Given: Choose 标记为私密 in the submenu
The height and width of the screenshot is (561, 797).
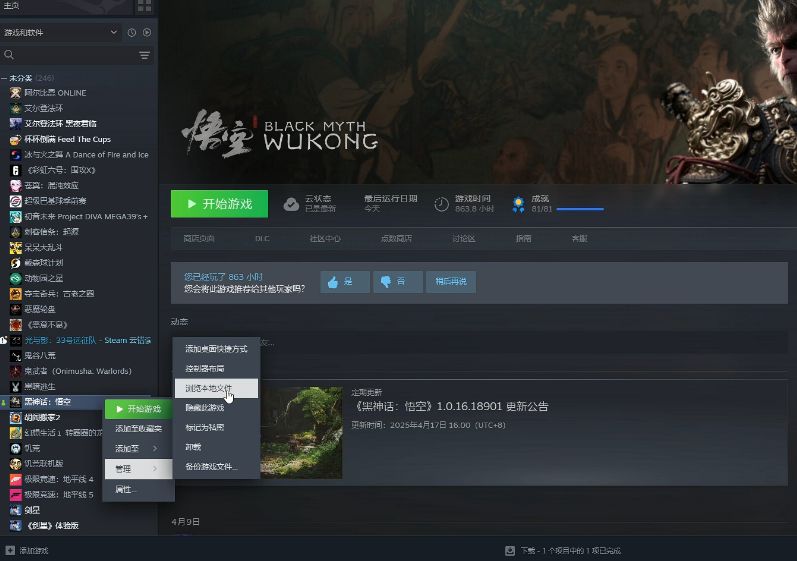Looking at the screenshot, I should 217,427.
